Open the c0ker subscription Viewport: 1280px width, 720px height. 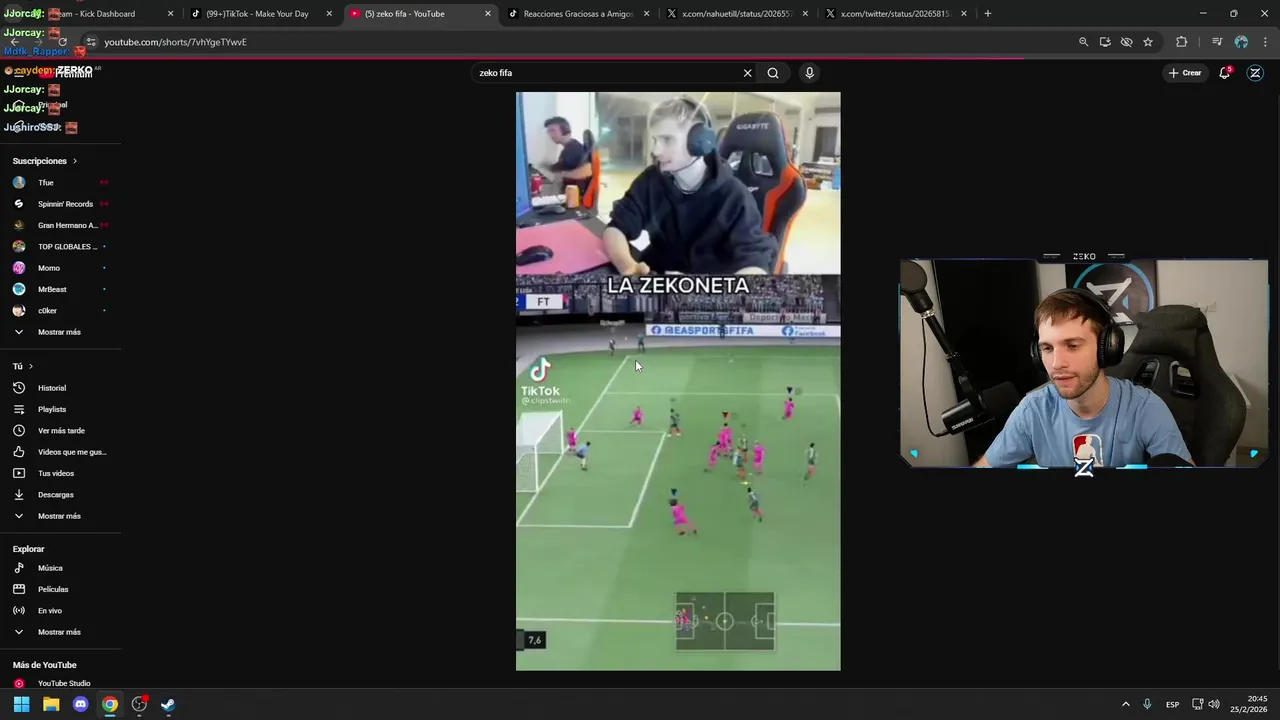(60, 311)
